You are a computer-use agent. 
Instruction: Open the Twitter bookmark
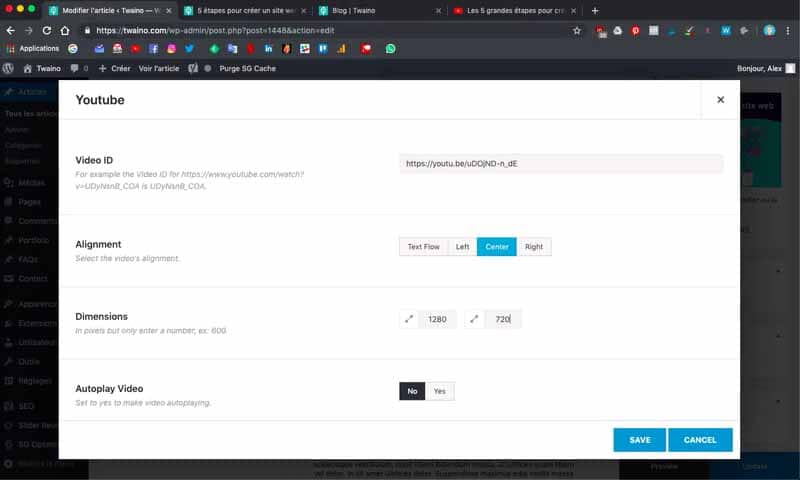click(x=189, y=49)
